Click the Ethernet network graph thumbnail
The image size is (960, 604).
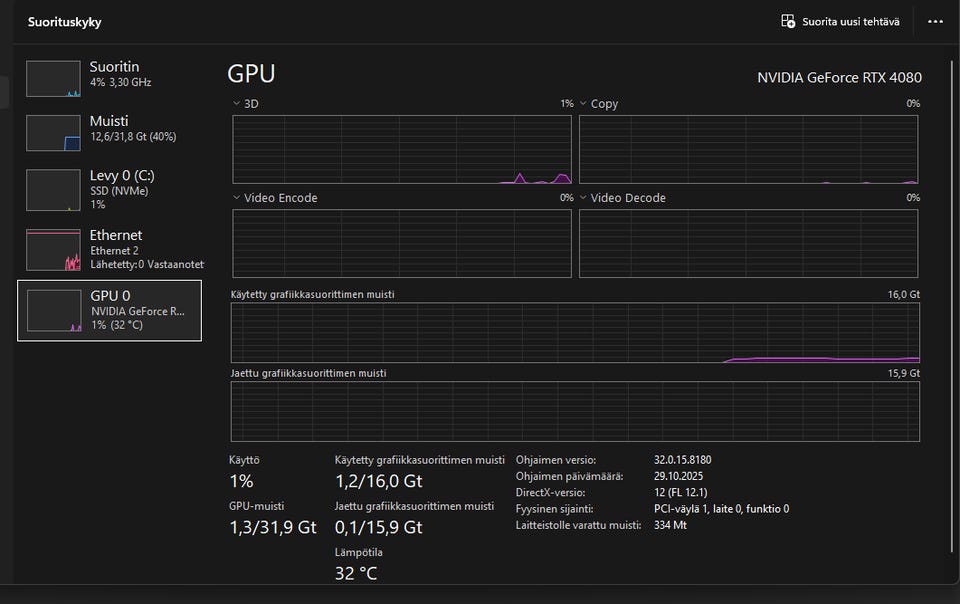(53, 249)
